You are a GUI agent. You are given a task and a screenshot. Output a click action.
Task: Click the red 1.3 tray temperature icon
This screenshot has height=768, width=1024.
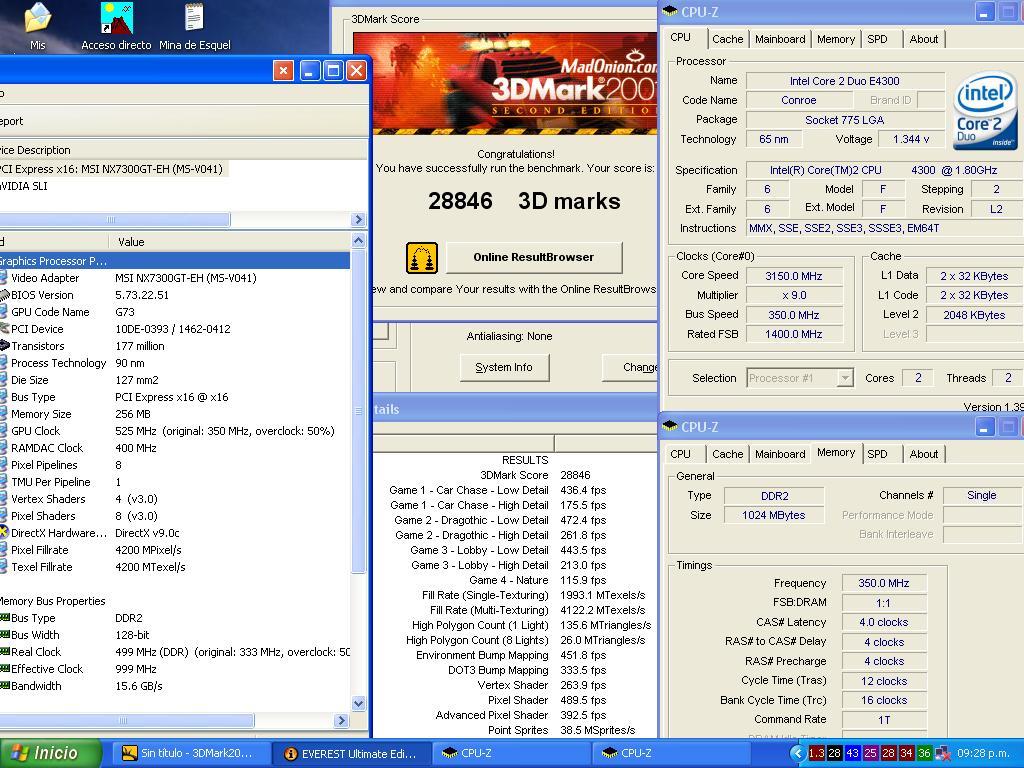(x=816, y=753)
